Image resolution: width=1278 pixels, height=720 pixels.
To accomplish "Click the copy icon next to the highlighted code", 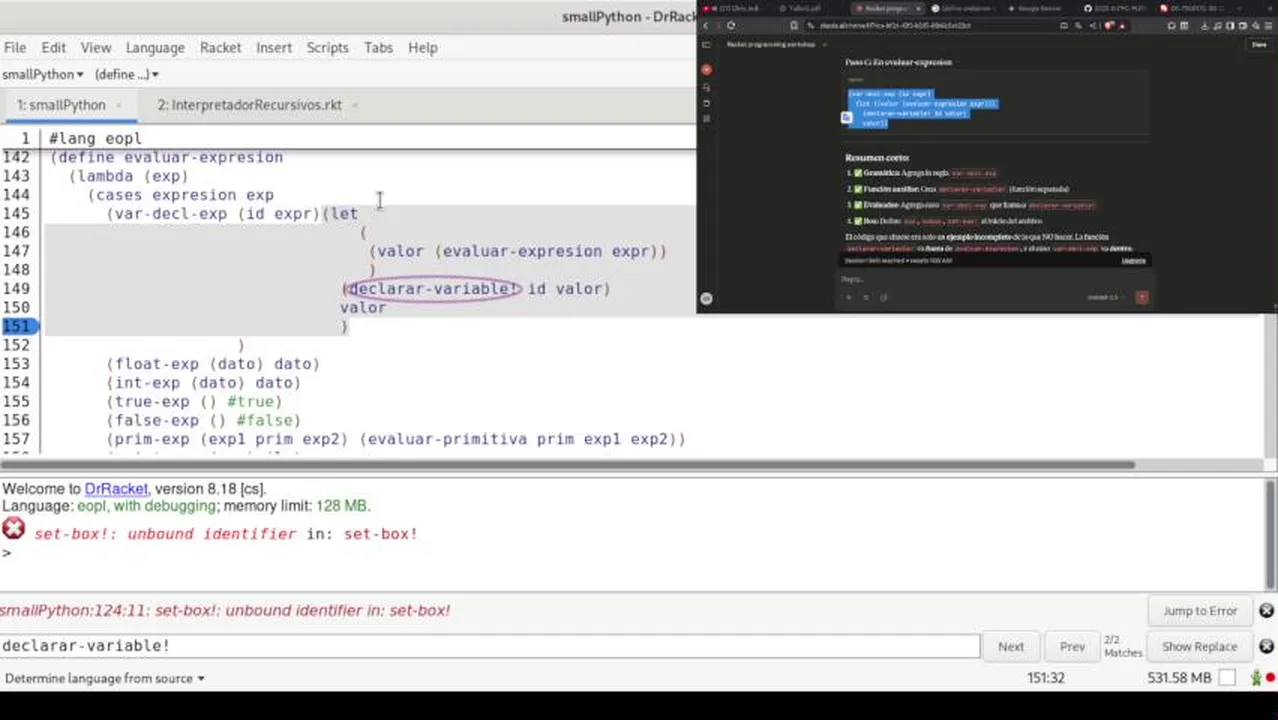I will coord(846,117).
